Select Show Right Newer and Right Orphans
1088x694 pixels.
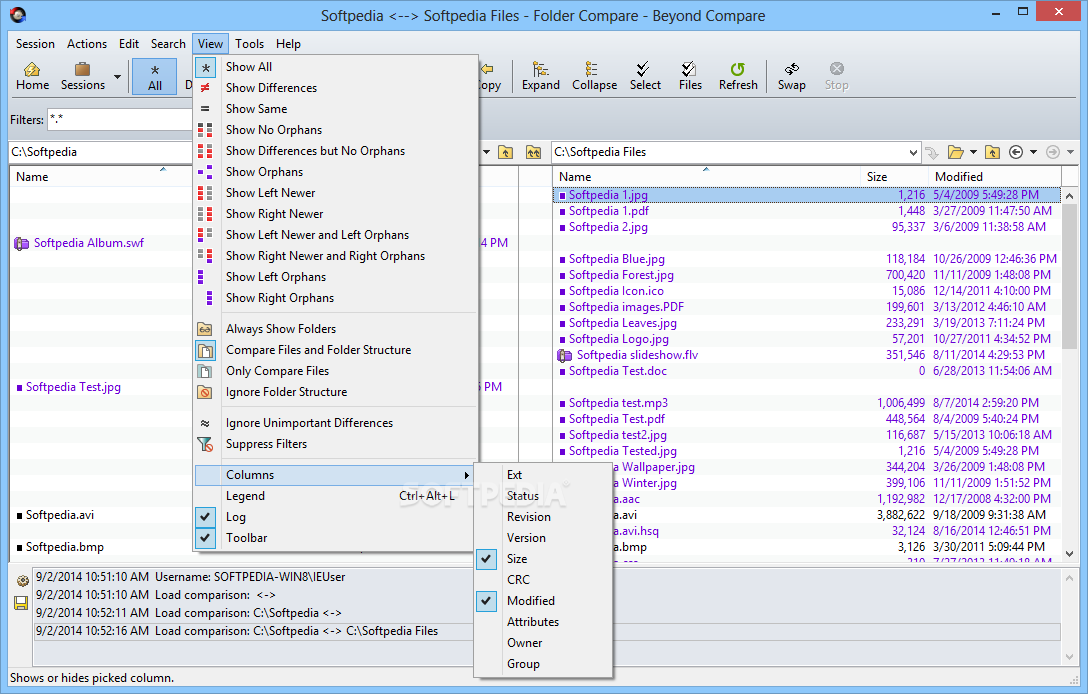(x=336, y=255)
